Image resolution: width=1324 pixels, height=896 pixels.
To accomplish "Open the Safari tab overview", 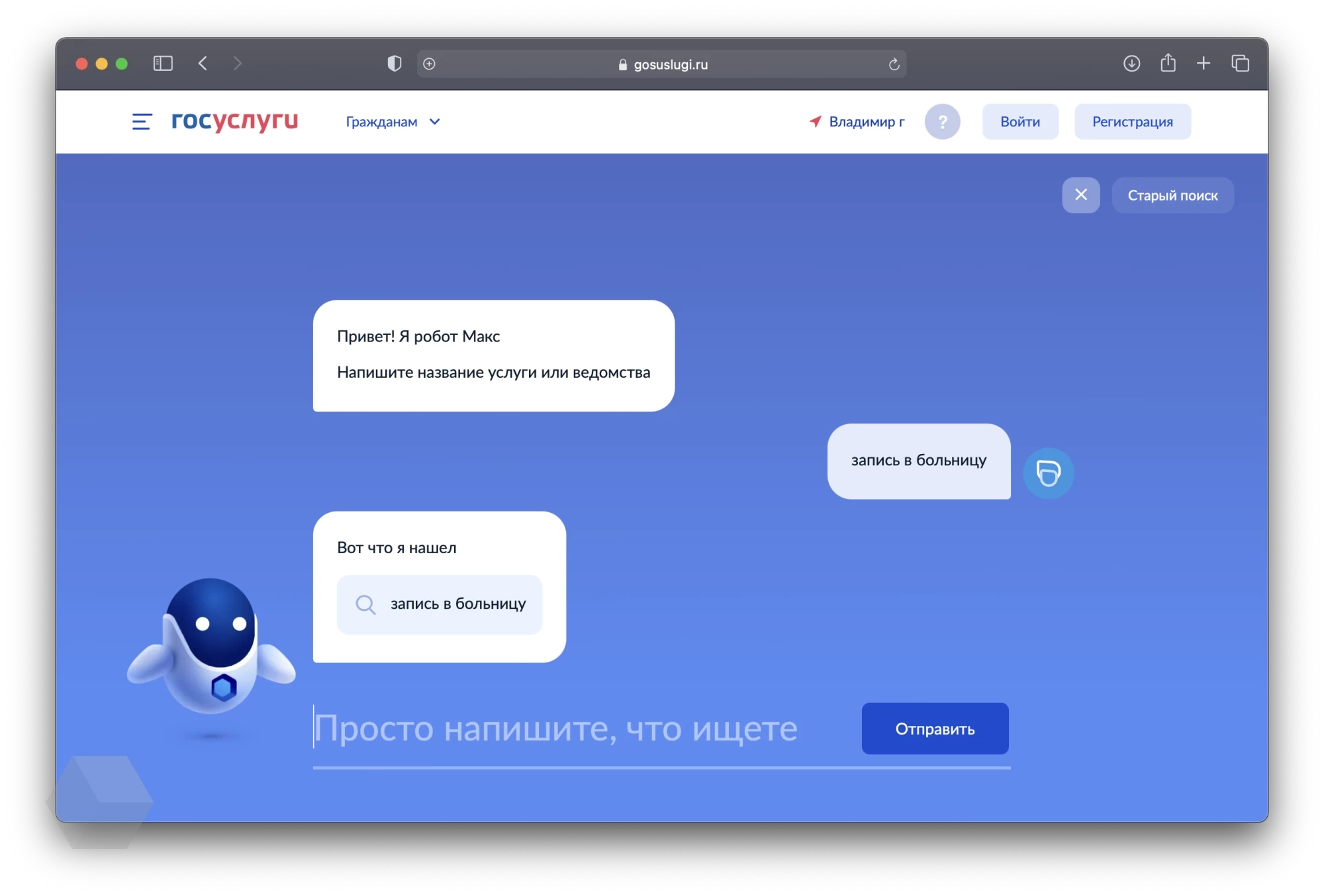I will pyautogui.click(x=1240, y=64).
